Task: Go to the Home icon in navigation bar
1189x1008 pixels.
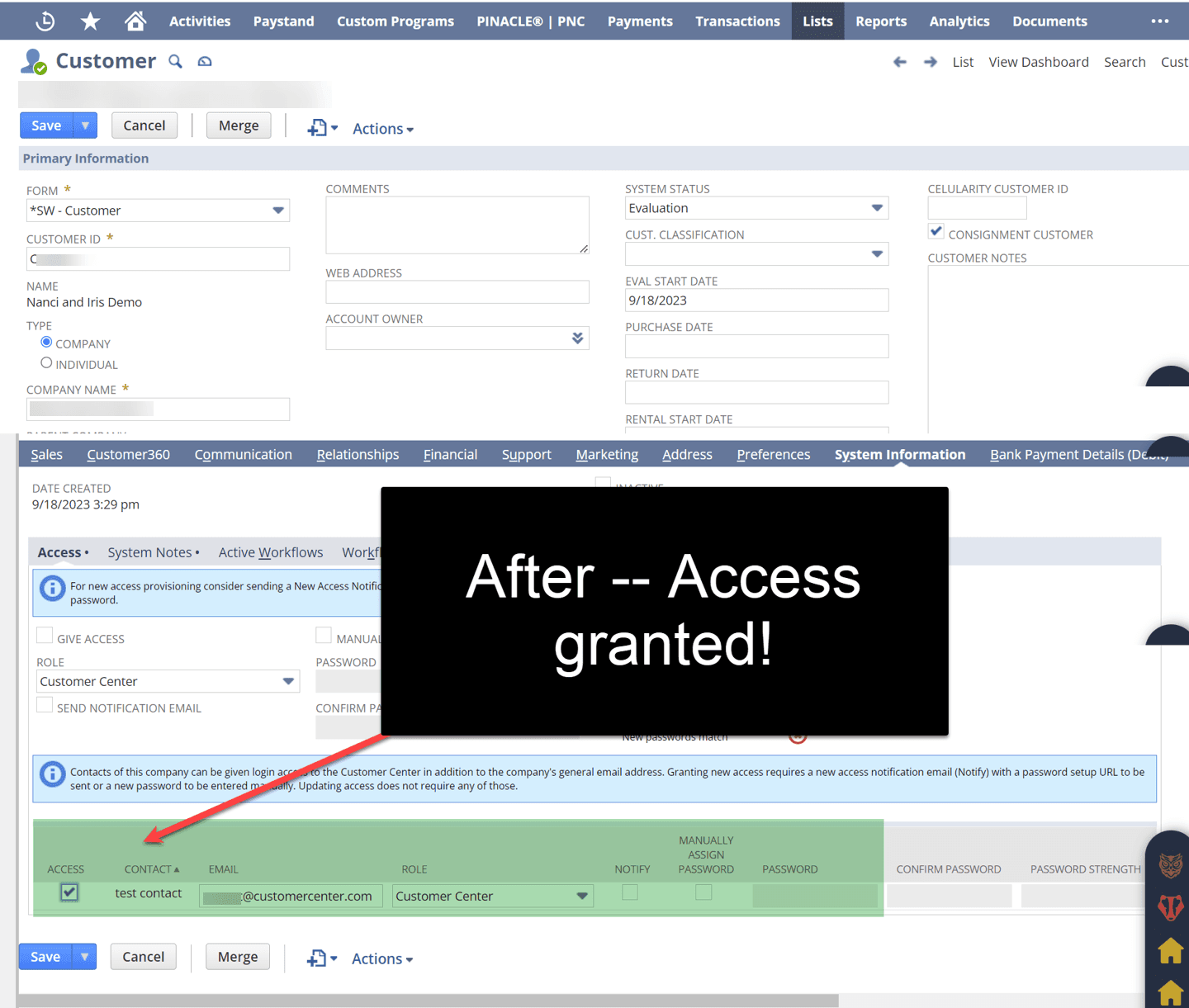Action: pyautogui.click(x=135, y=21)
